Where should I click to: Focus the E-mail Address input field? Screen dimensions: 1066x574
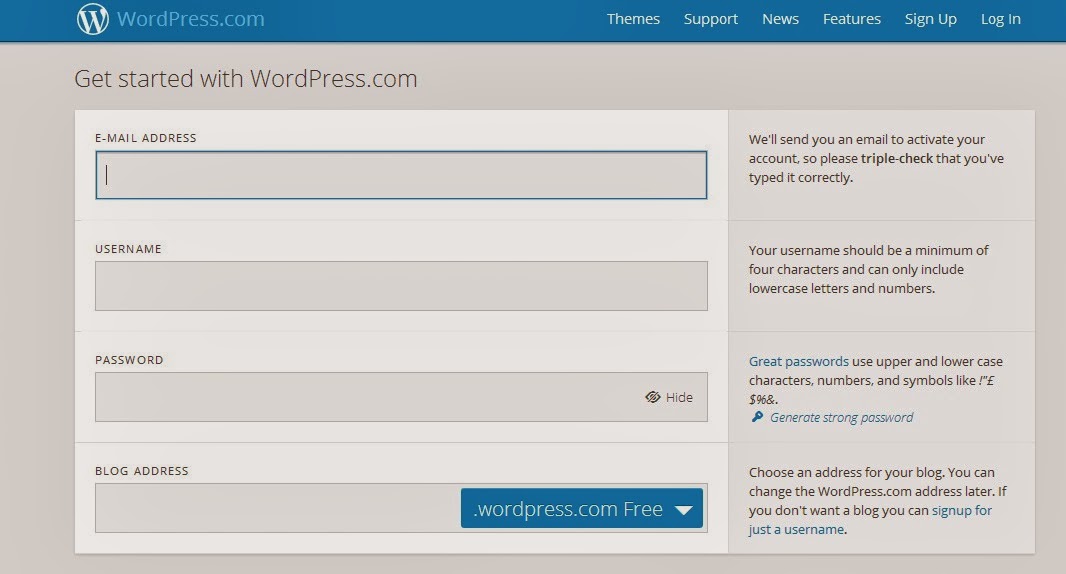[401, 175]
